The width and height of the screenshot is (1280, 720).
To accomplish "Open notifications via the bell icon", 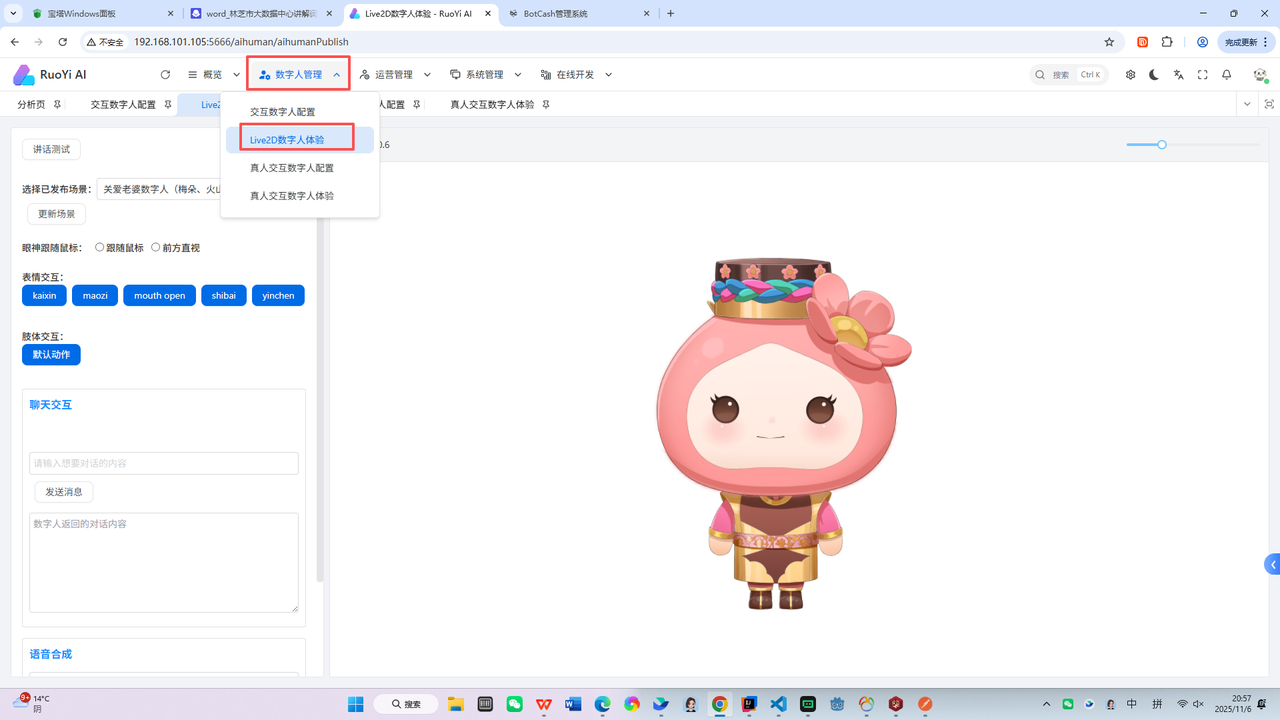I will (1226, 75).
